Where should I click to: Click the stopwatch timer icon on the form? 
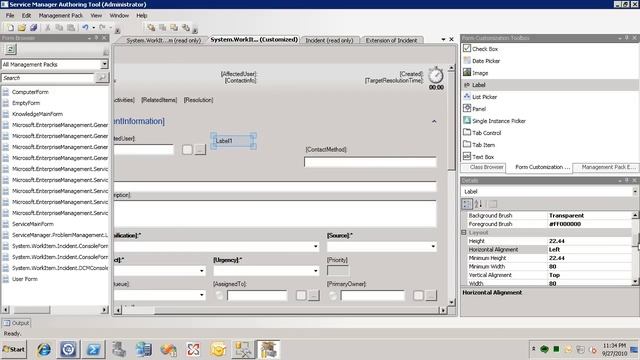(436, 75)
